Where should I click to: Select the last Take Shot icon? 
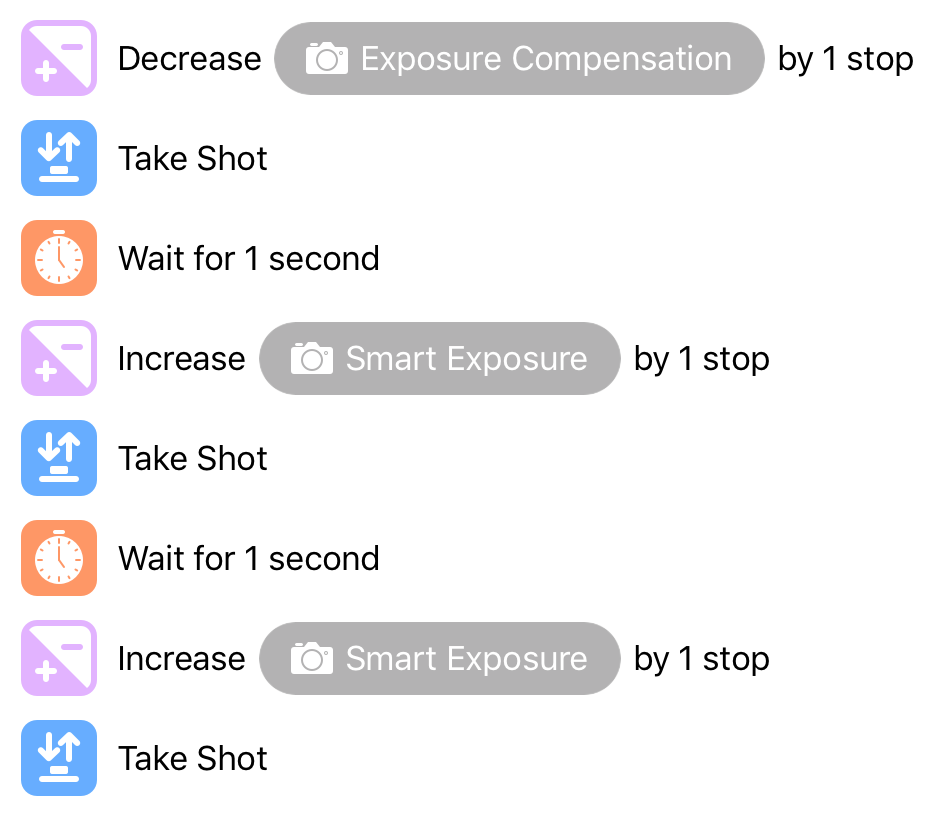click(59, 758)
